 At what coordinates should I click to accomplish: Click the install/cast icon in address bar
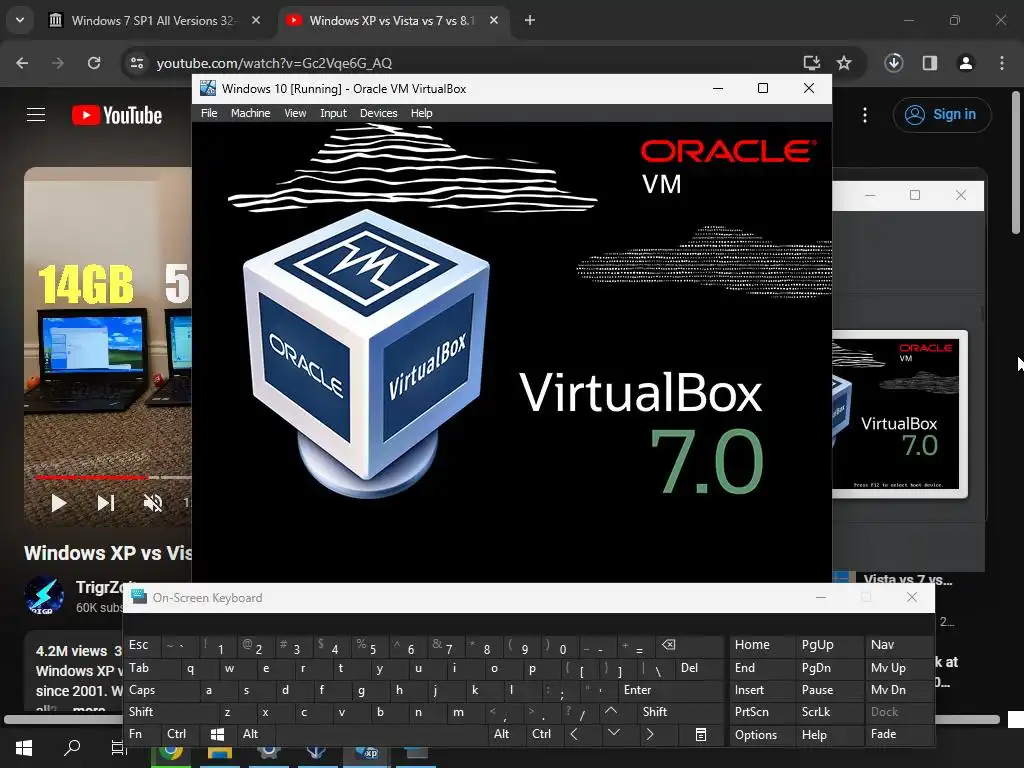click(x=812, y=63)
